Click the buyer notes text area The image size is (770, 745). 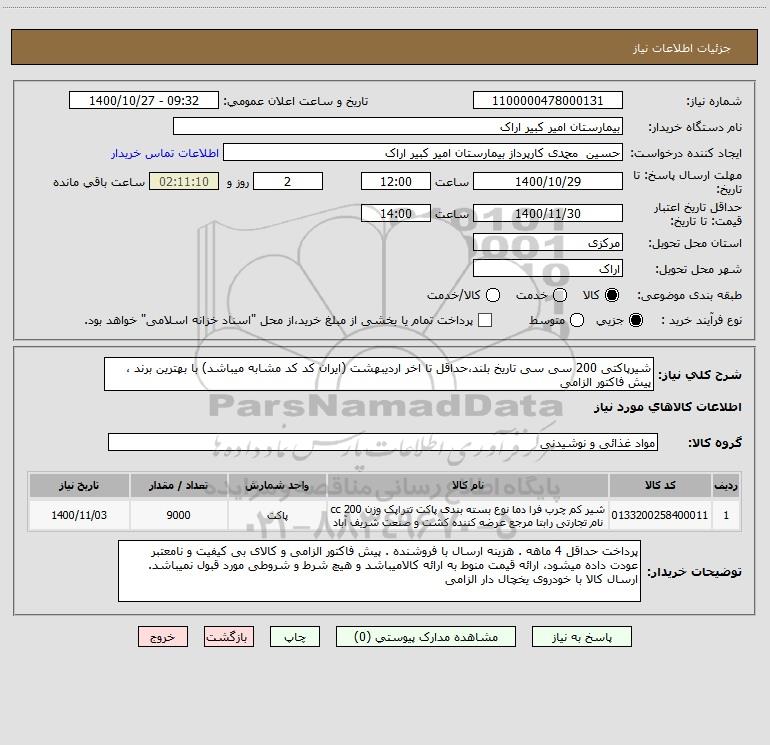click(379, 571)
